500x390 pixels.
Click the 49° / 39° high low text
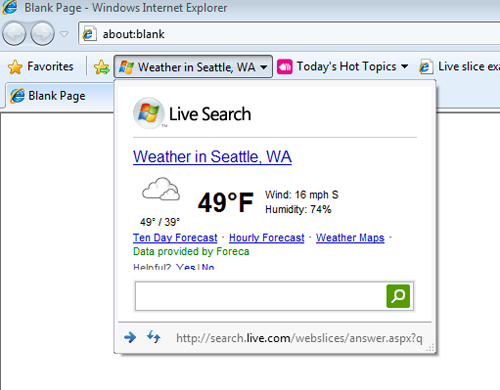coord(160,222)
